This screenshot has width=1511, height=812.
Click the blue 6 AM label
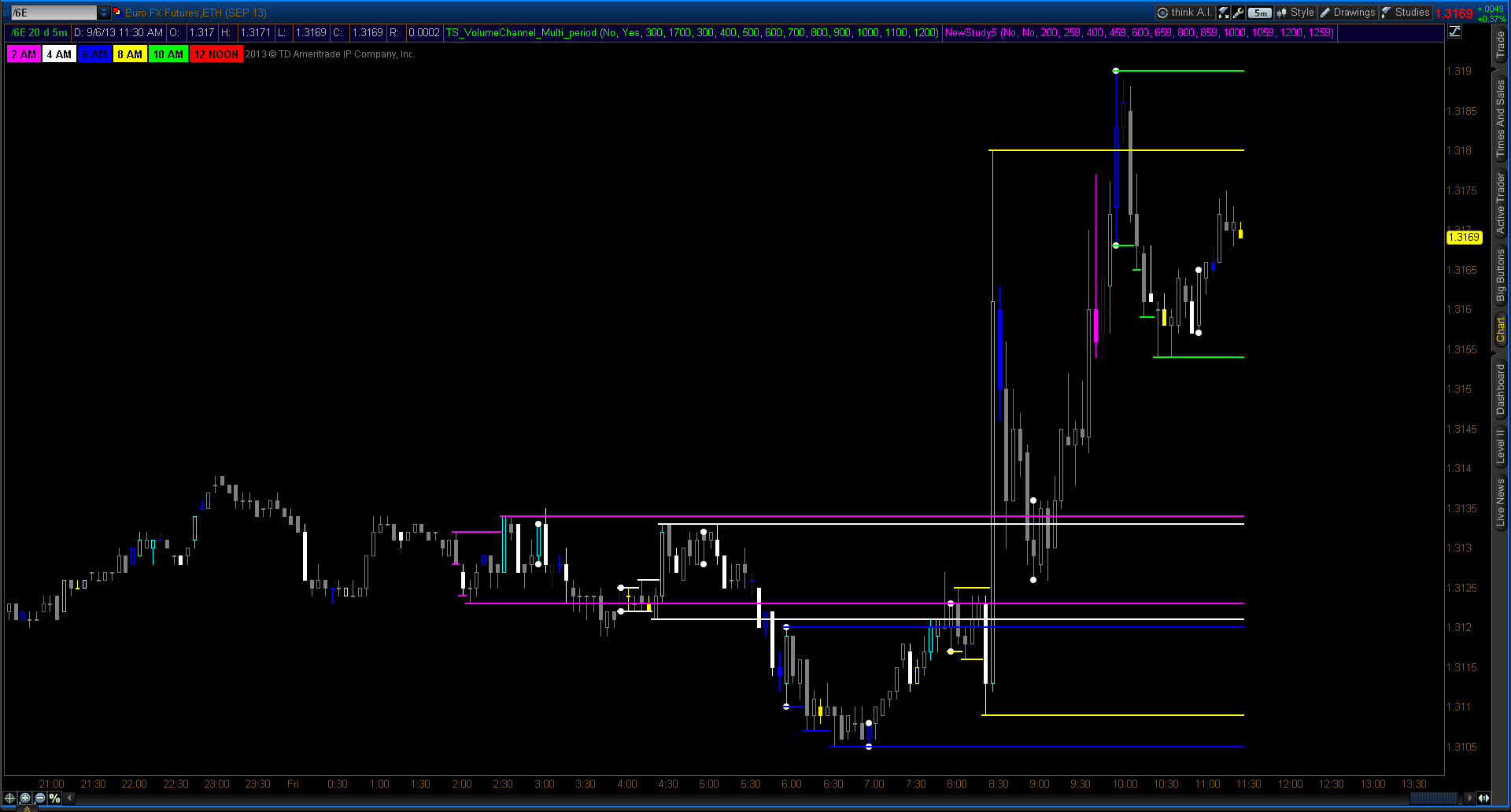coord(94,54)
